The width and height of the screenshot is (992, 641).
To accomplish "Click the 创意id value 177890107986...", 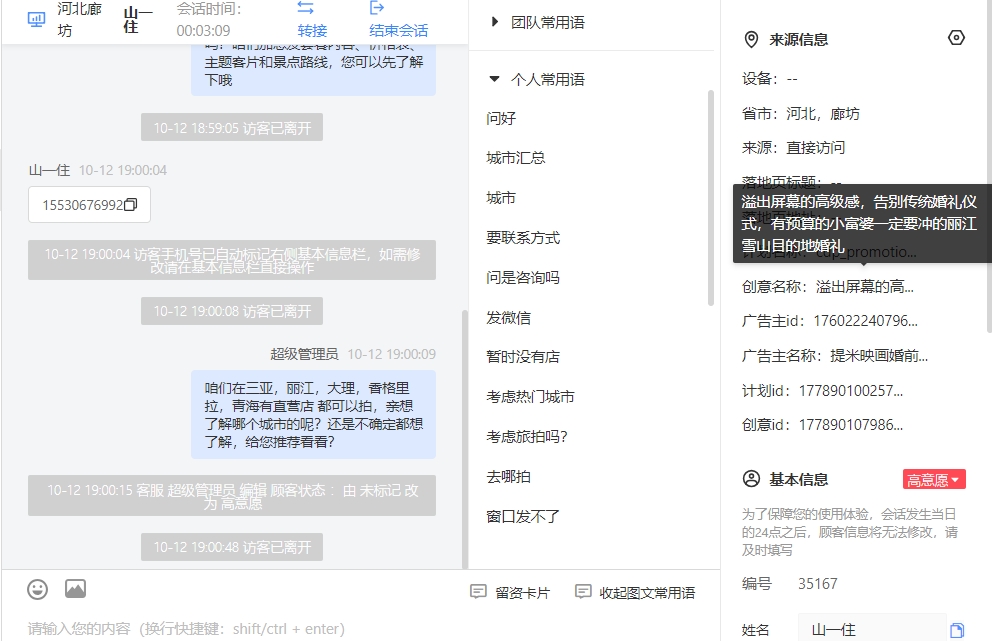I will 851,425.
